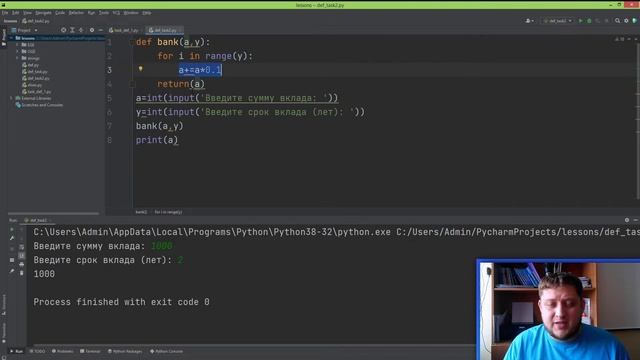Click def_task2.py breadcrumb in navigation bar
Image resolution: width=640 pixels, height=360 pixels.
click(36, 21)
